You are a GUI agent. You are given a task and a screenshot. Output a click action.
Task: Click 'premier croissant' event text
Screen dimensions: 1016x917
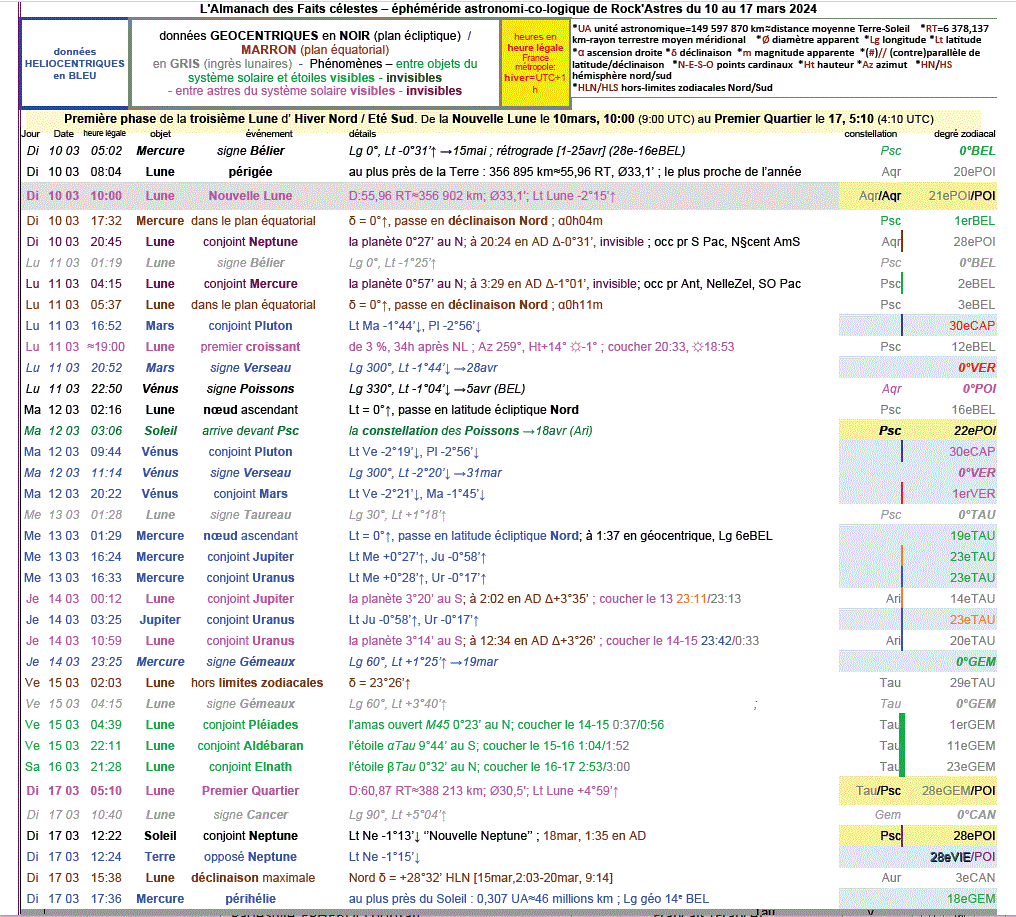tap(250, 347)
